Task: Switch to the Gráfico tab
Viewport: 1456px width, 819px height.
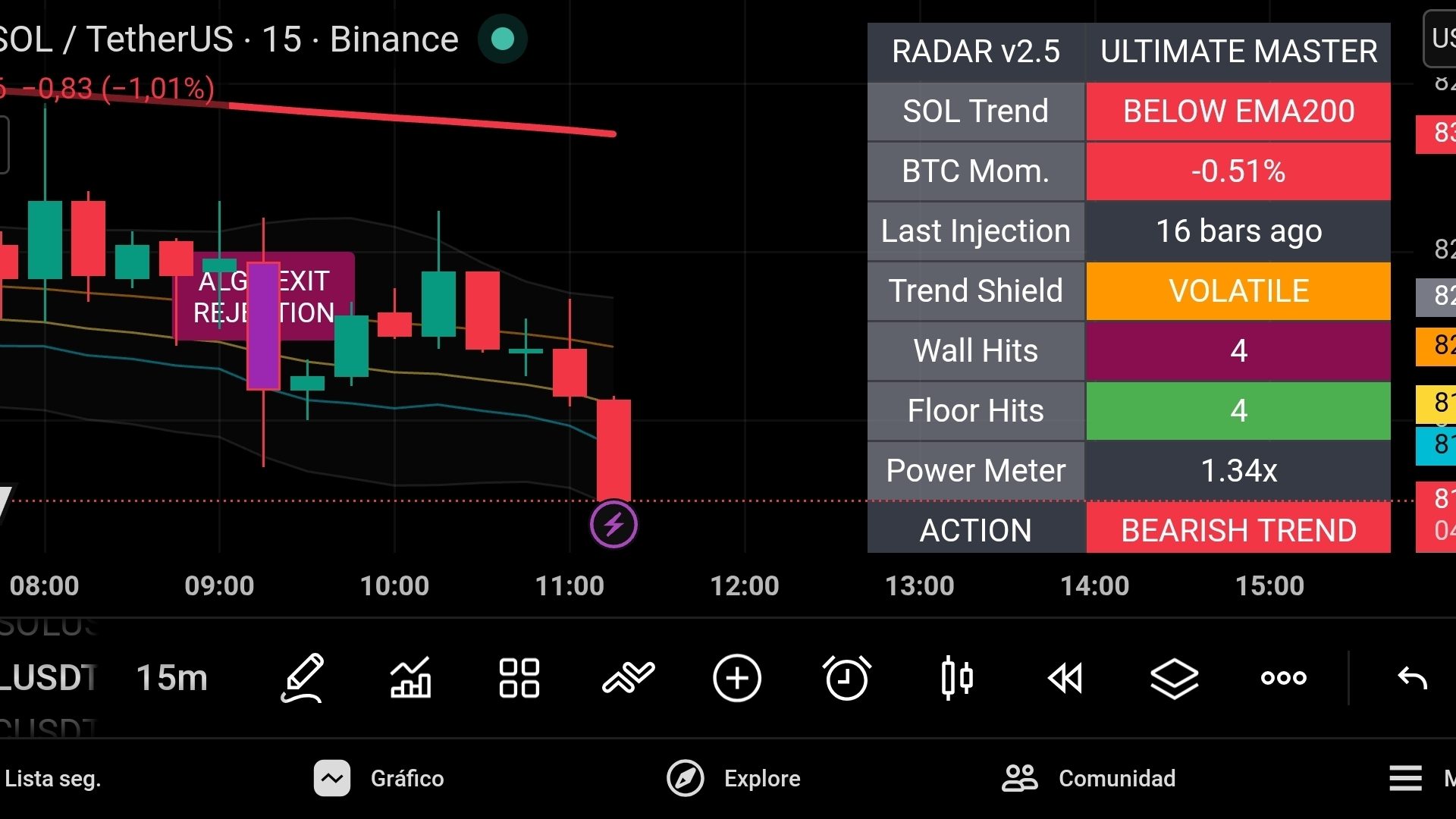Action: click(379, 778)
